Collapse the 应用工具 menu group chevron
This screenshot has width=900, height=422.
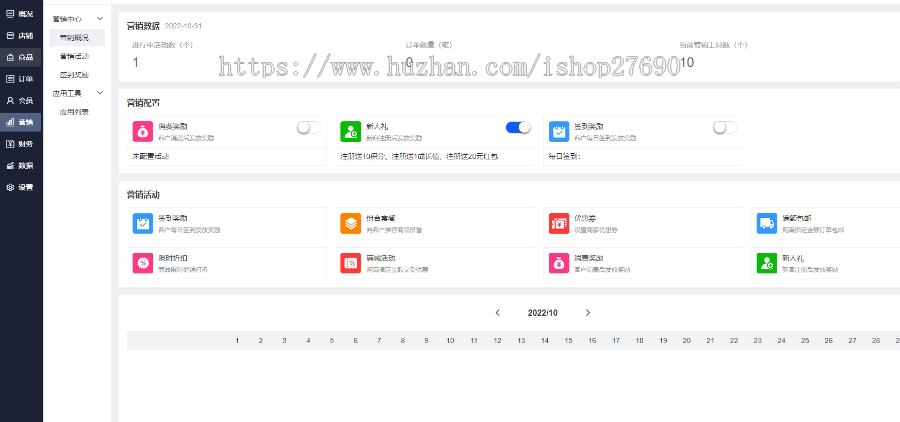[x=100, y=92]
